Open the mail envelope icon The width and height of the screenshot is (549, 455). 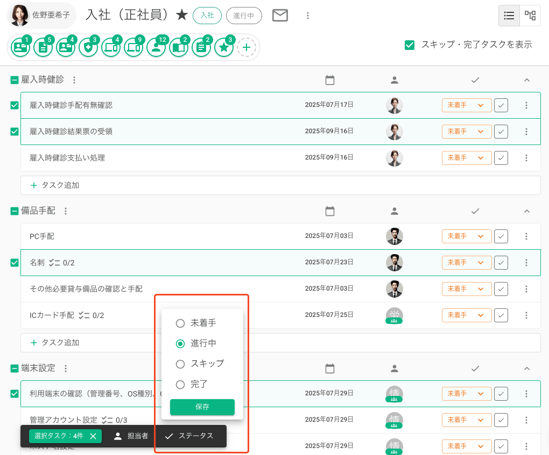(280, 15)
